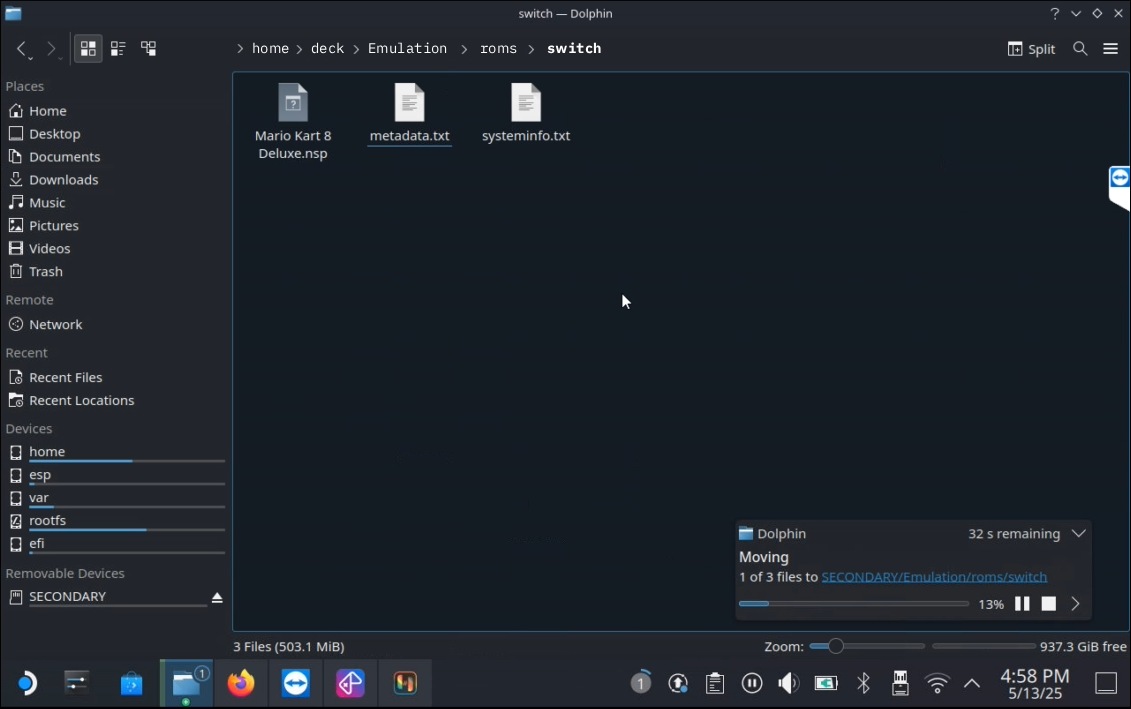Viewport: 1131px width, 709px height.
Task: Open the Bluetooth tray icon
Action: pyautogui.click(x=863, y=683)
